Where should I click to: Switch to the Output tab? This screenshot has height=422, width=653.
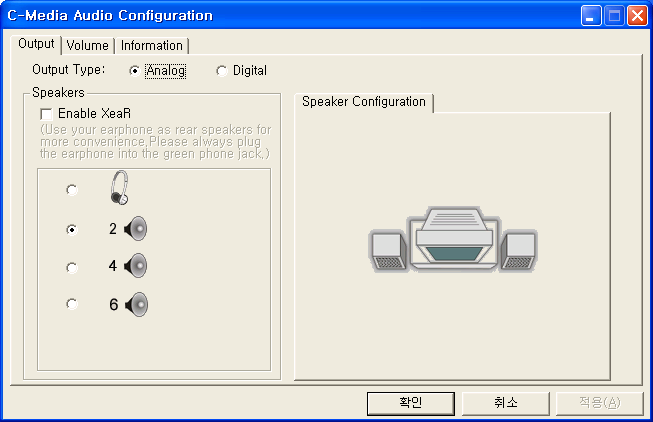coord(36,44)
